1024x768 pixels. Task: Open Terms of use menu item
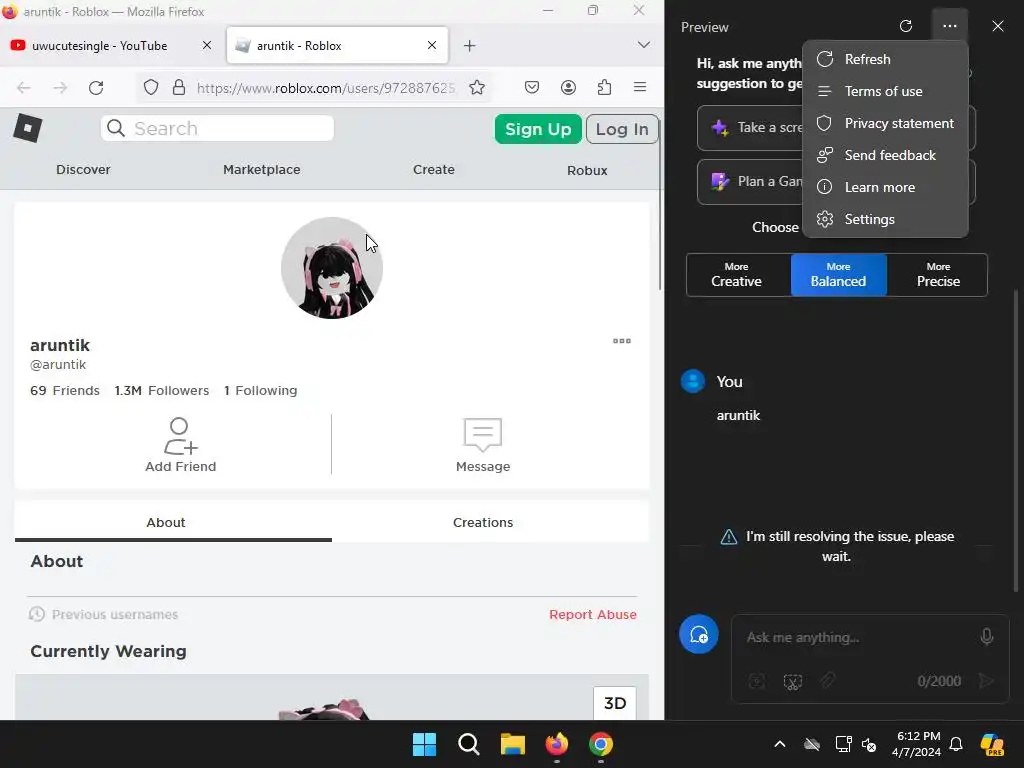coord(885,91)
